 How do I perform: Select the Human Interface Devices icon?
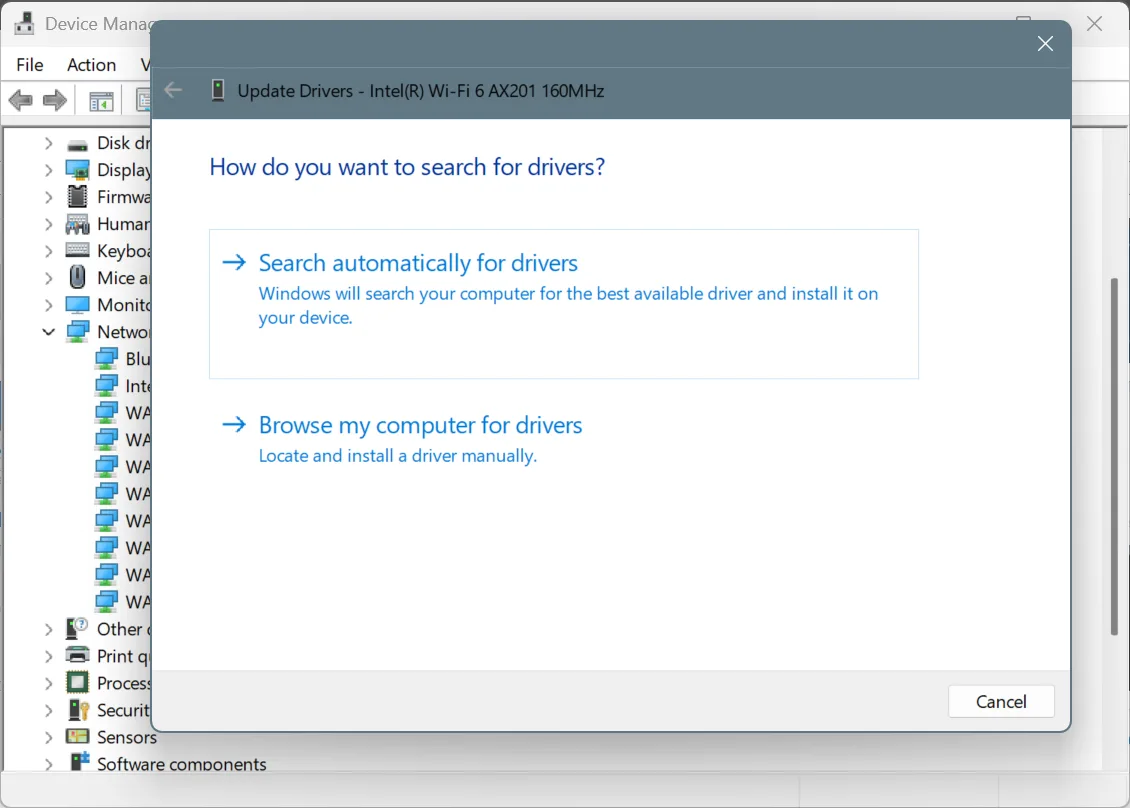[x=77, y=224]
